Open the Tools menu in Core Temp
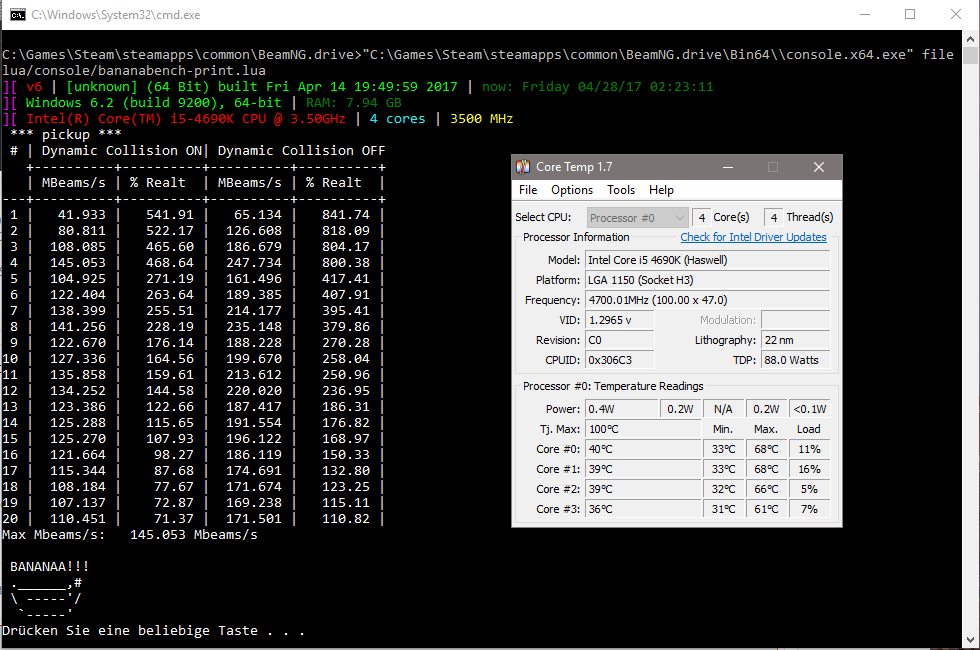Screen dimensions: 980x650 tap(621, 190)
